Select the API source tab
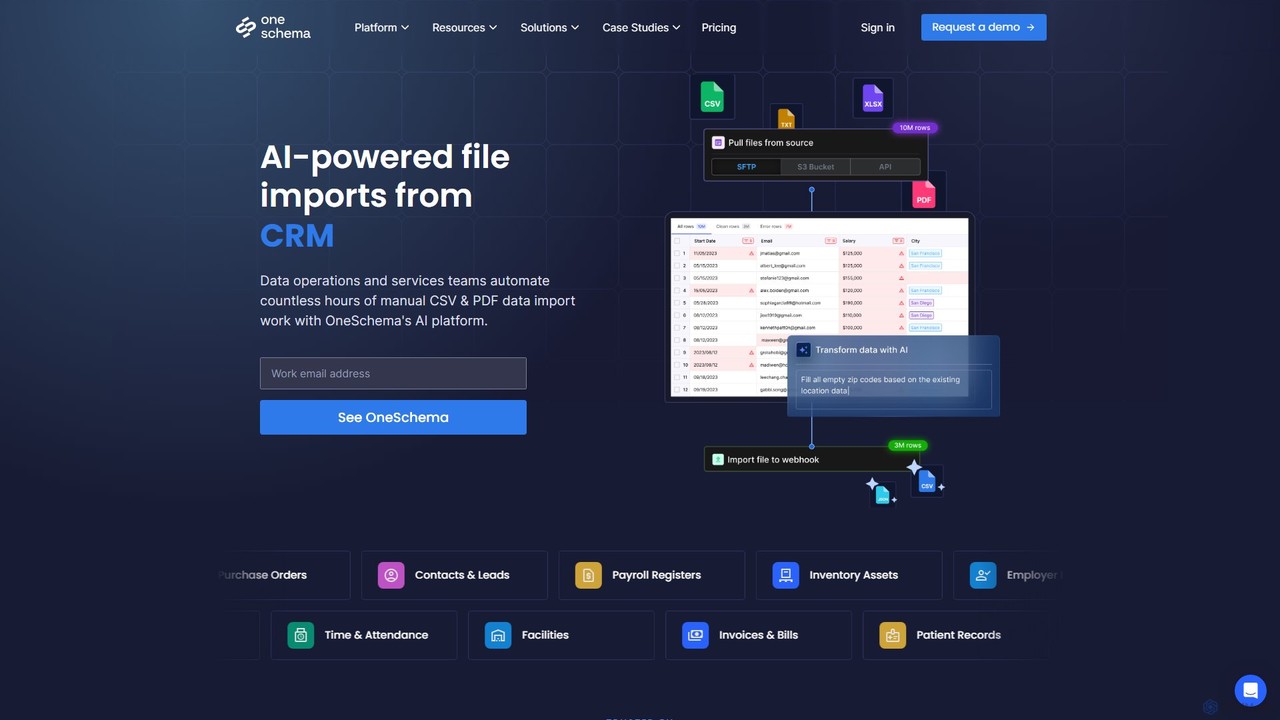The height and width of the screenshot is (720, 1280). [885, 167]
